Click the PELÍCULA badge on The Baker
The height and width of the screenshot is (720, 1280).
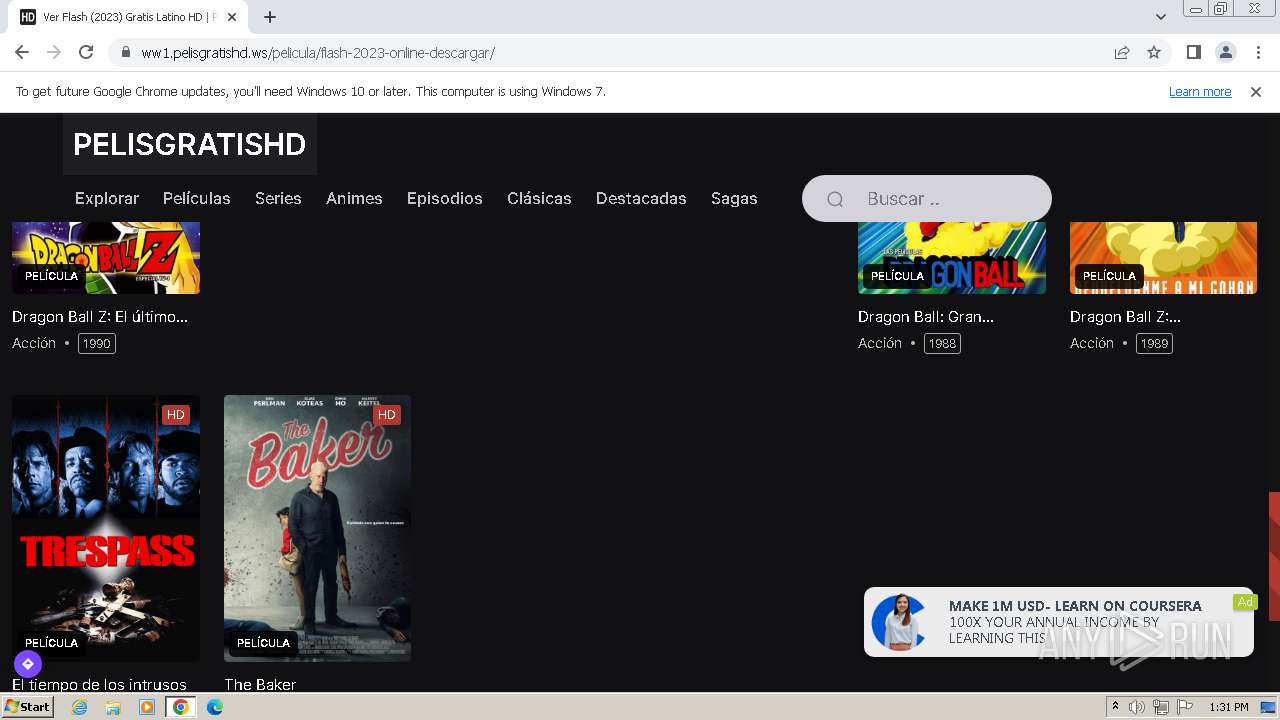click(263, 643)
